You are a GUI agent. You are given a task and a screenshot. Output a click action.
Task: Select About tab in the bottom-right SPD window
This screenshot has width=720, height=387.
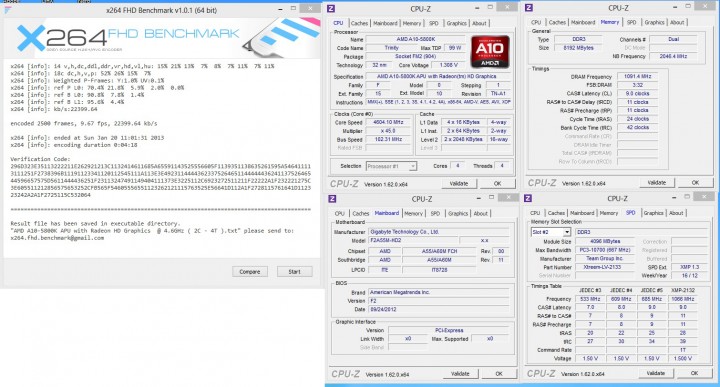coord(676,213)
